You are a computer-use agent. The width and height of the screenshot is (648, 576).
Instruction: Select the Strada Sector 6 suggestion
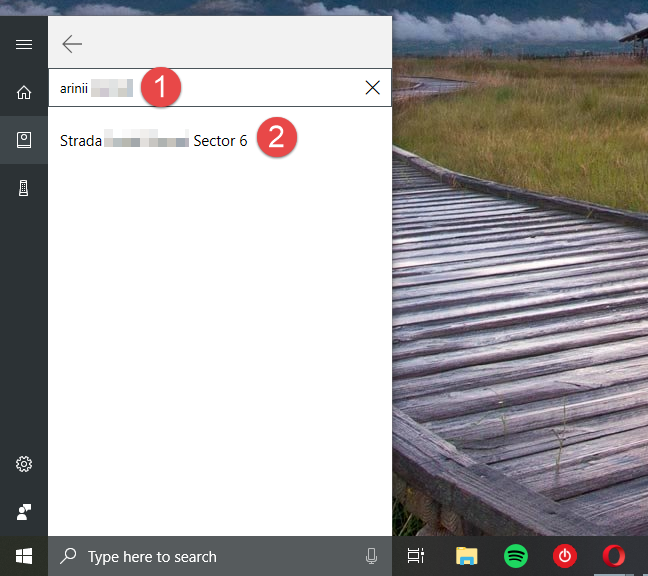pyautogui.click(x=154, y=140)
